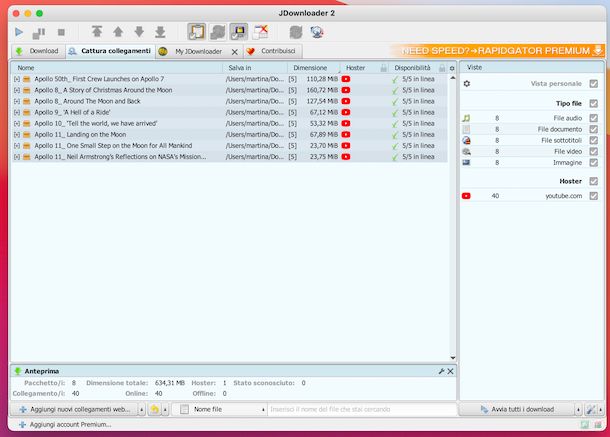Open dropdown arrow beside Aggiungi nuovi collegamenti
Image resolution: width=610 pixels, height=437 pixels.
[x=141, y=410]
